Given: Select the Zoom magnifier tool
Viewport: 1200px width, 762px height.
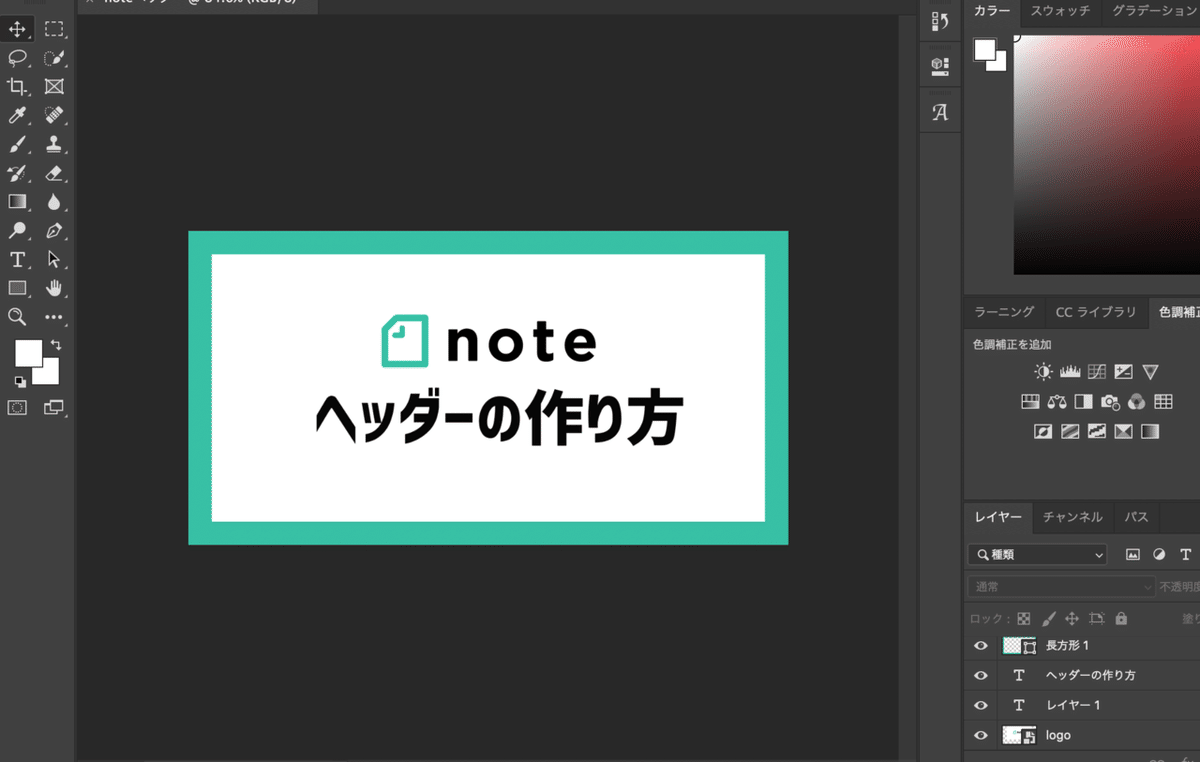Looking at the screenshot, I should coord(17,317).
